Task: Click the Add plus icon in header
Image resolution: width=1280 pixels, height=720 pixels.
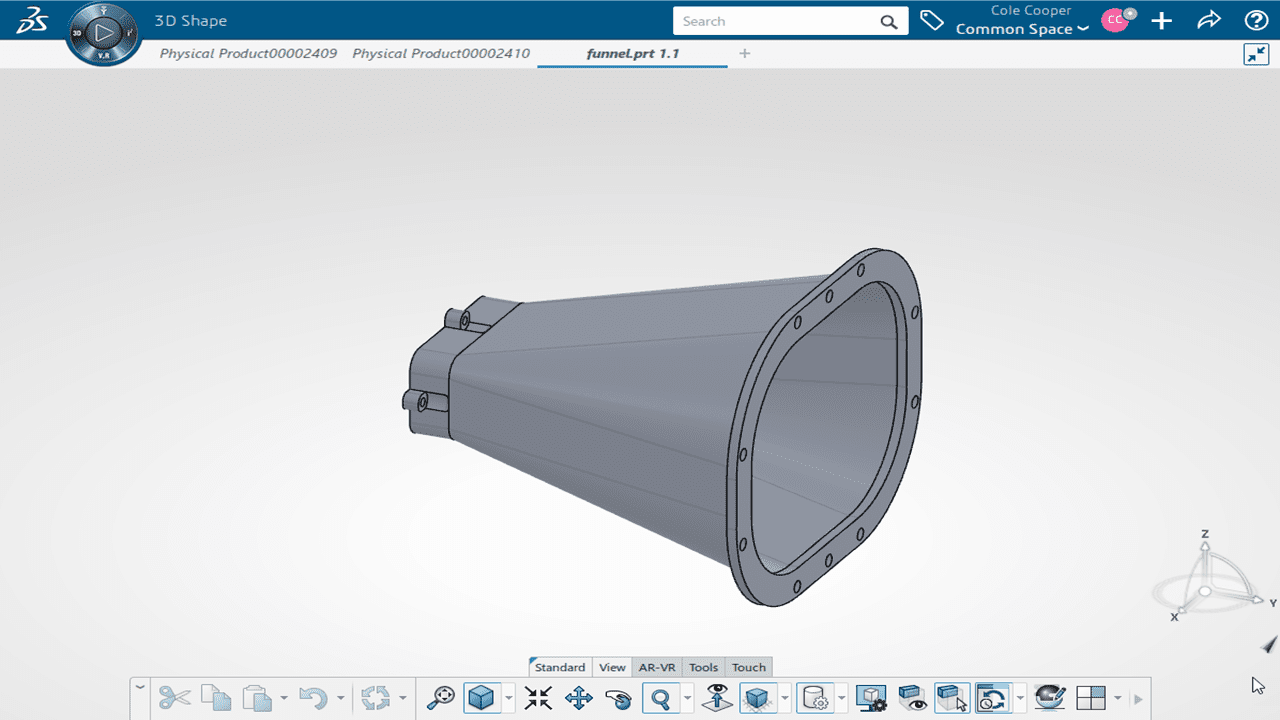Action: click(1161, 21)
